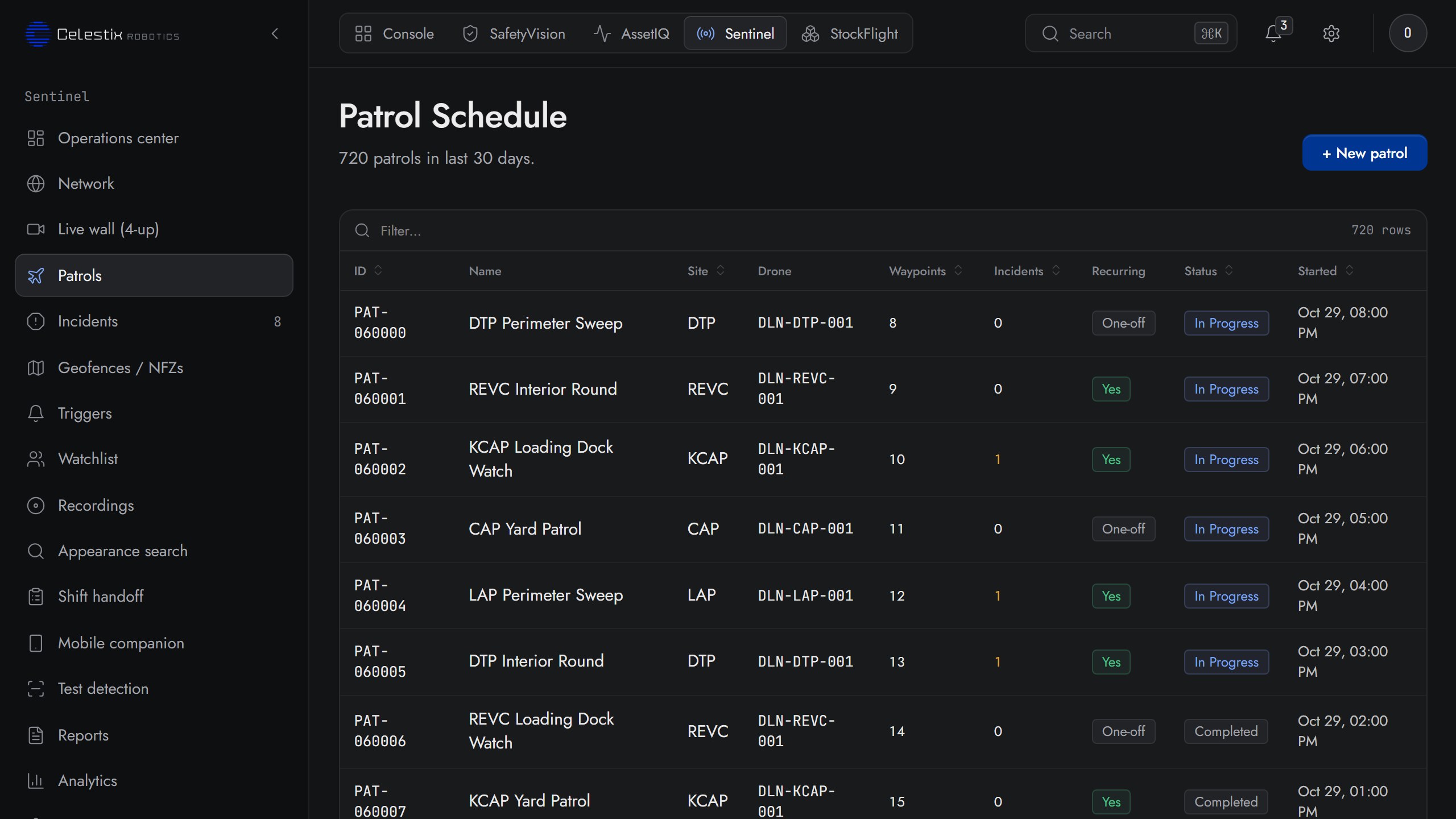1456x819 pixels.
Task: Click the Watchlist people icon
Action: point(36,459)
